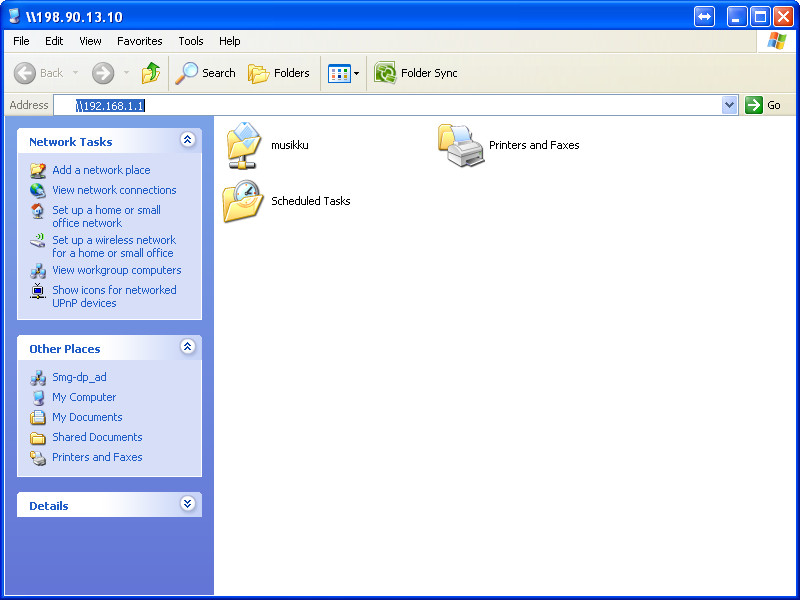
Task: Click the Back arrow toolbar icon
Action: 24,73
